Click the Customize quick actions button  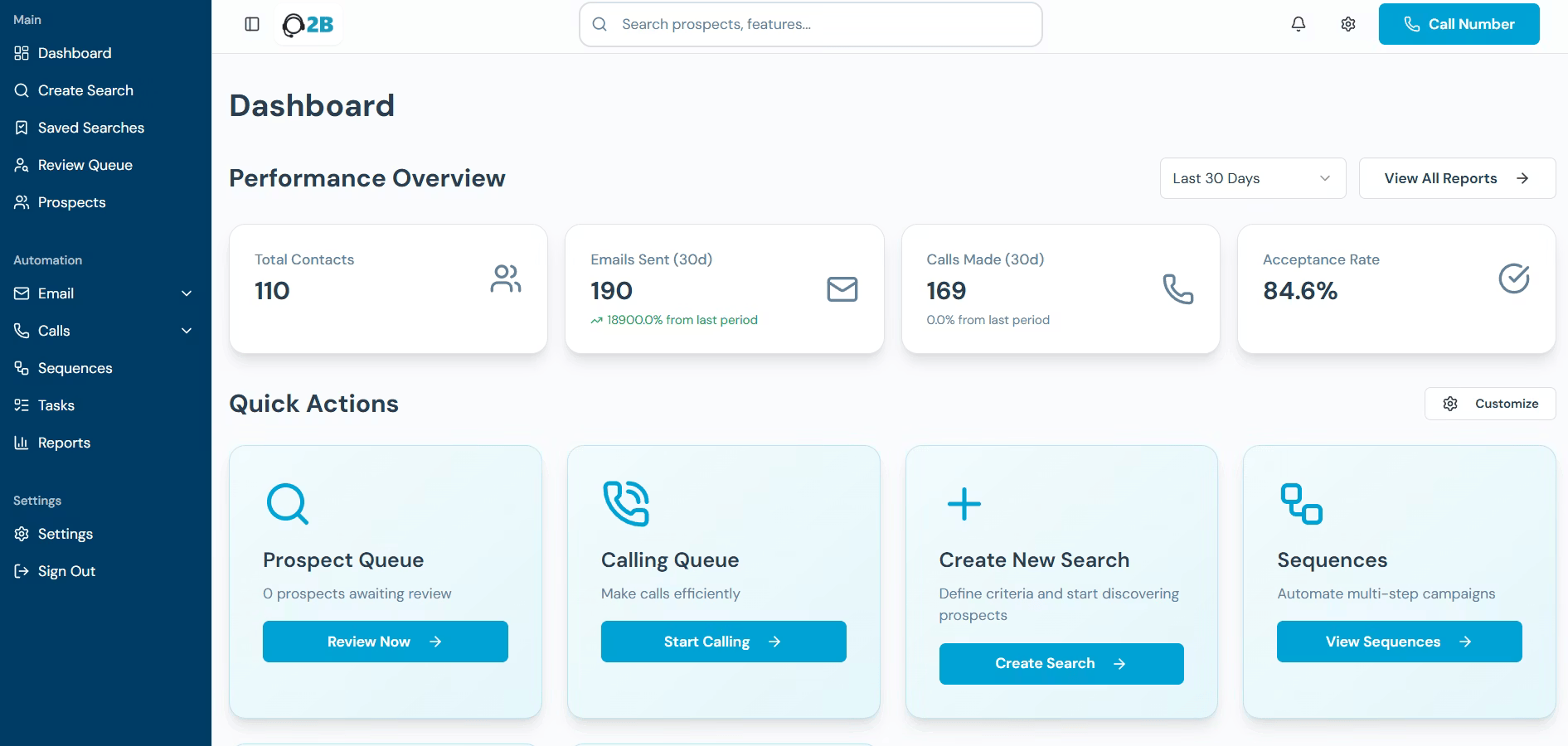click(x=1489, y=404)
